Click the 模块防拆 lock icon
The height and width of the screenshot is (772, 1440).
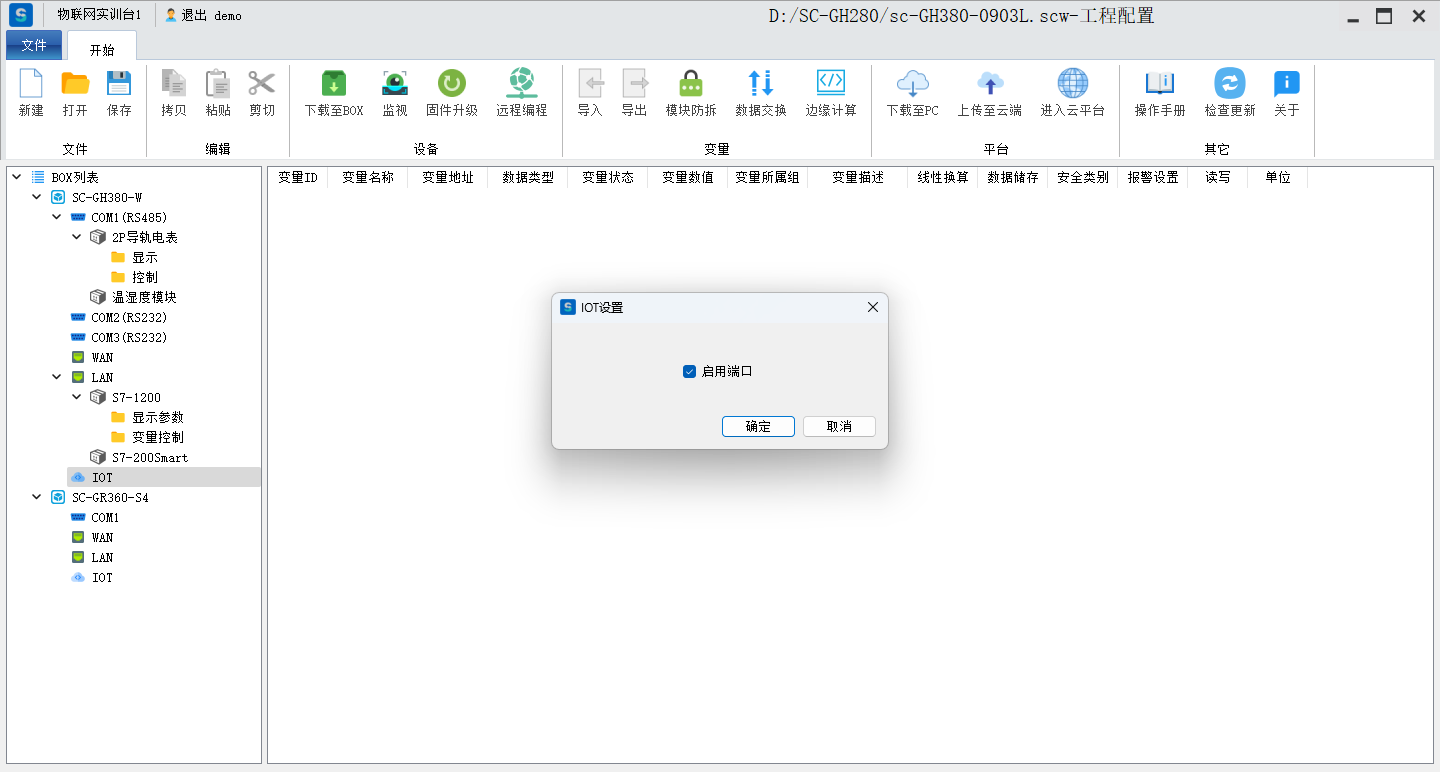[x=690, y=84]
